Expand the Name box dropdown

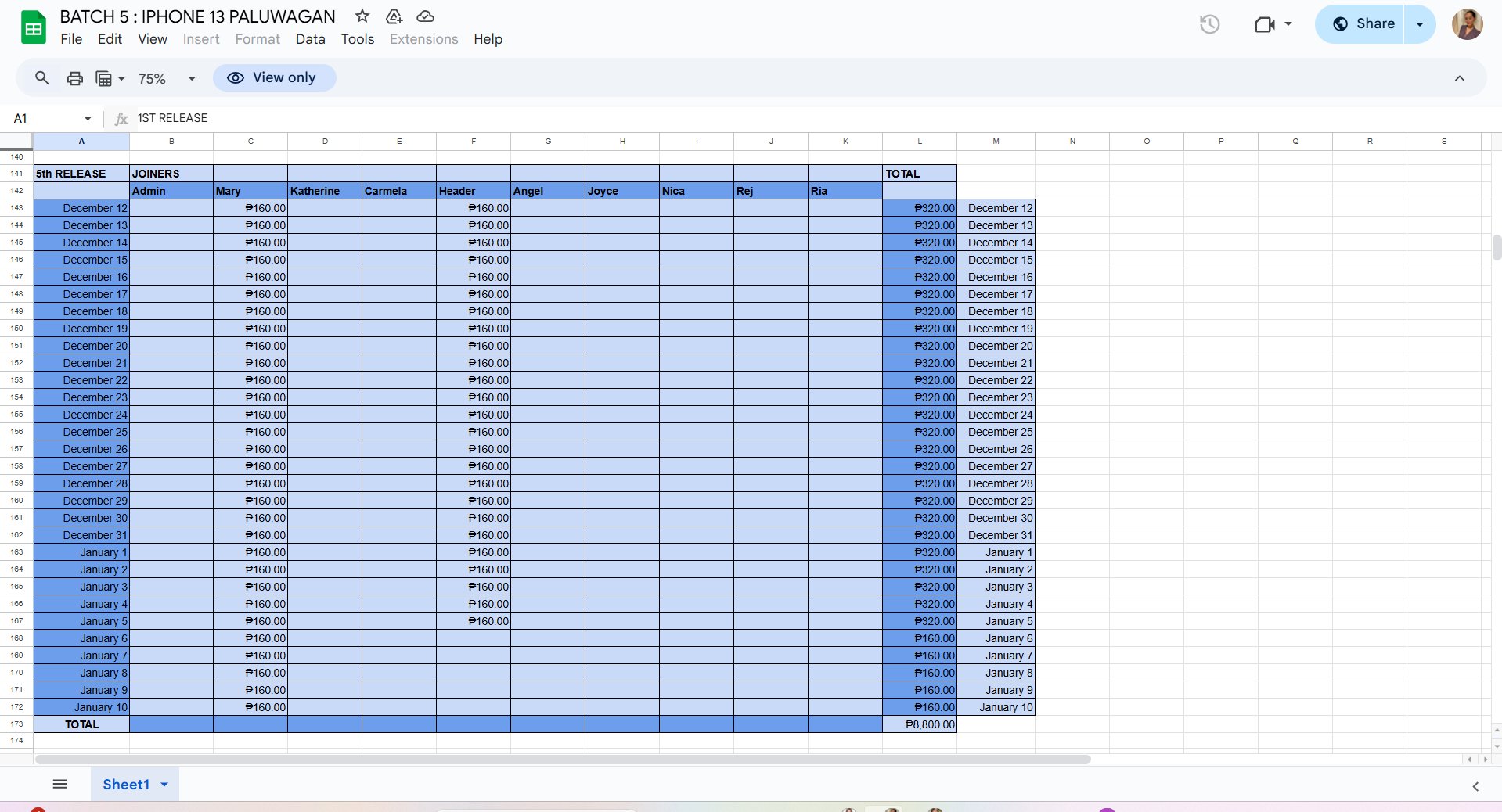coord(88,119)
